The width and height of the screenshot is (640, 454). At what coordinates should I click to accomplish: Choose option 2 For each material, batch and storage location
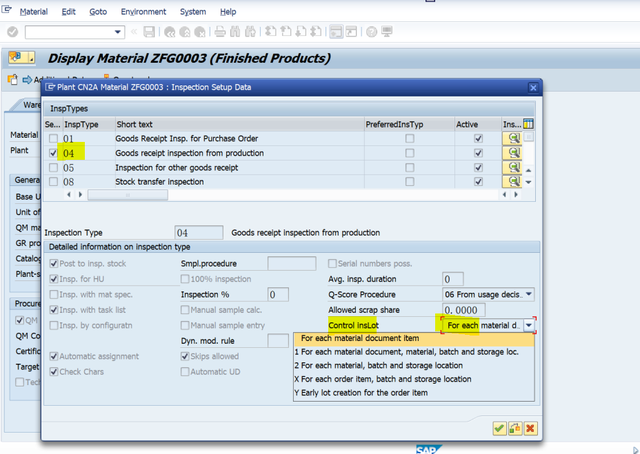tap(413, 365)
